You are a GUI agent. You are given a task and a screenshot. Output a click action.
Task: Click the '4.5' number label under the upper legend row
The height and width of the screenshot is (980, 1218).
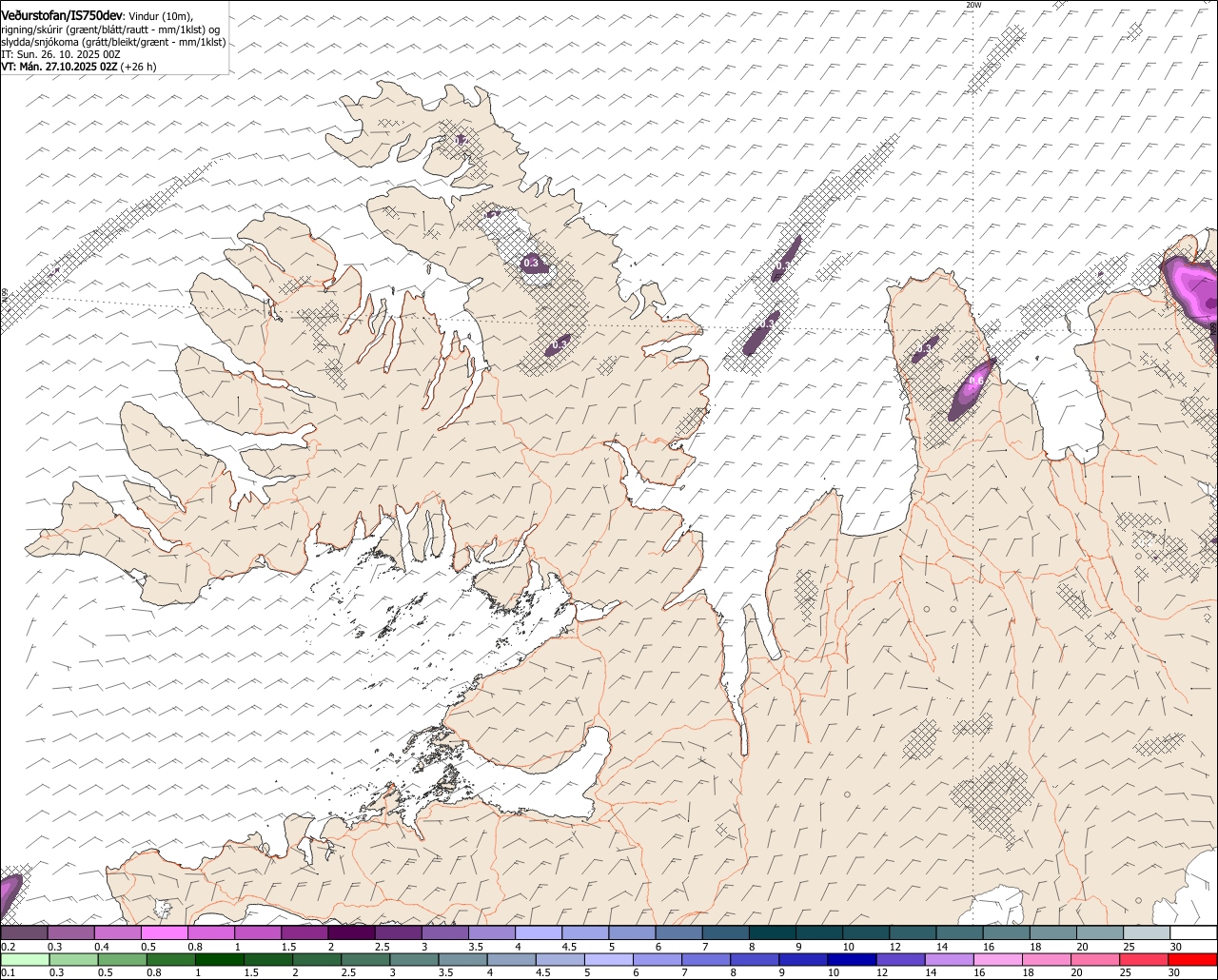tap(569, 947)
